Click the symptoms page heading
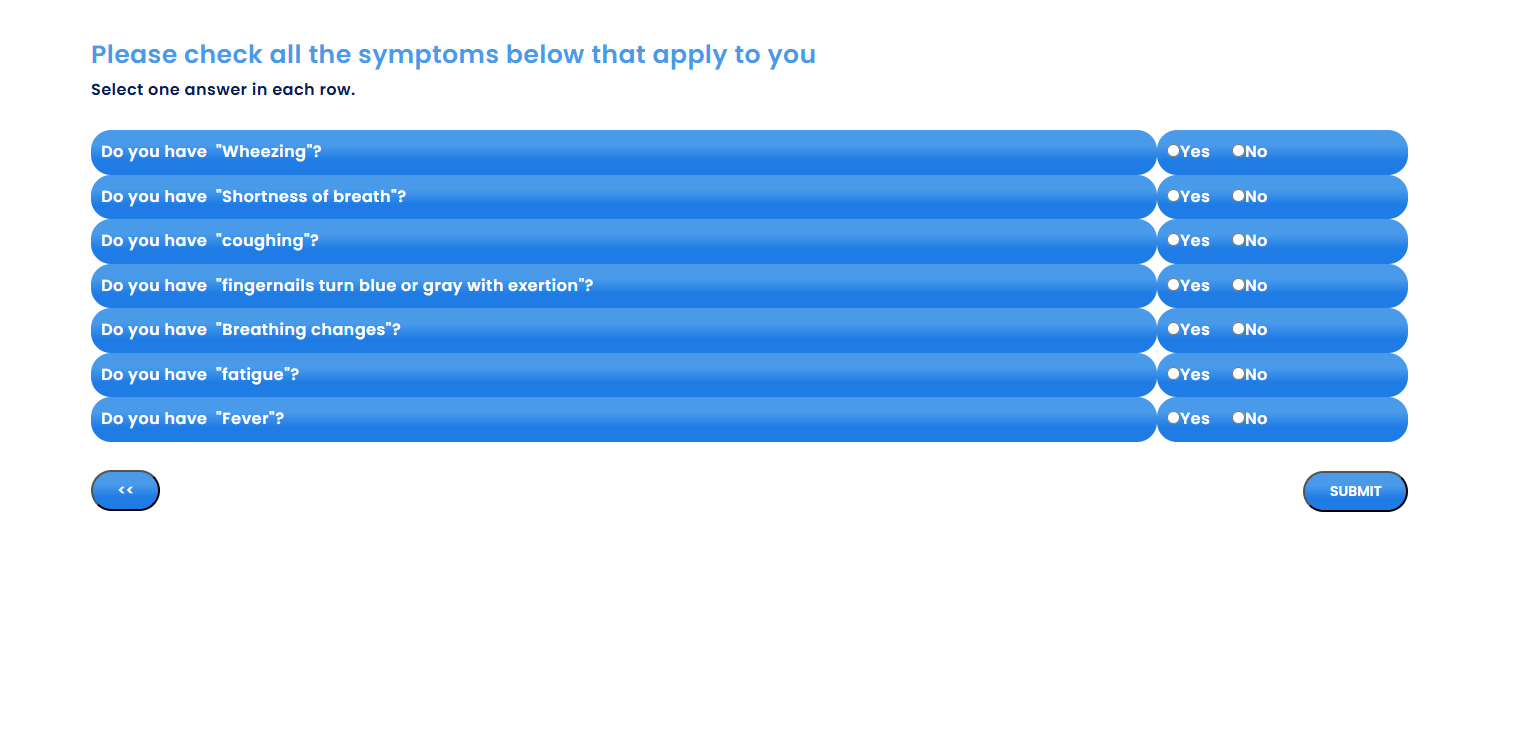The width and height of the screenshot is (1528, 755). click(x=453, y=54)
